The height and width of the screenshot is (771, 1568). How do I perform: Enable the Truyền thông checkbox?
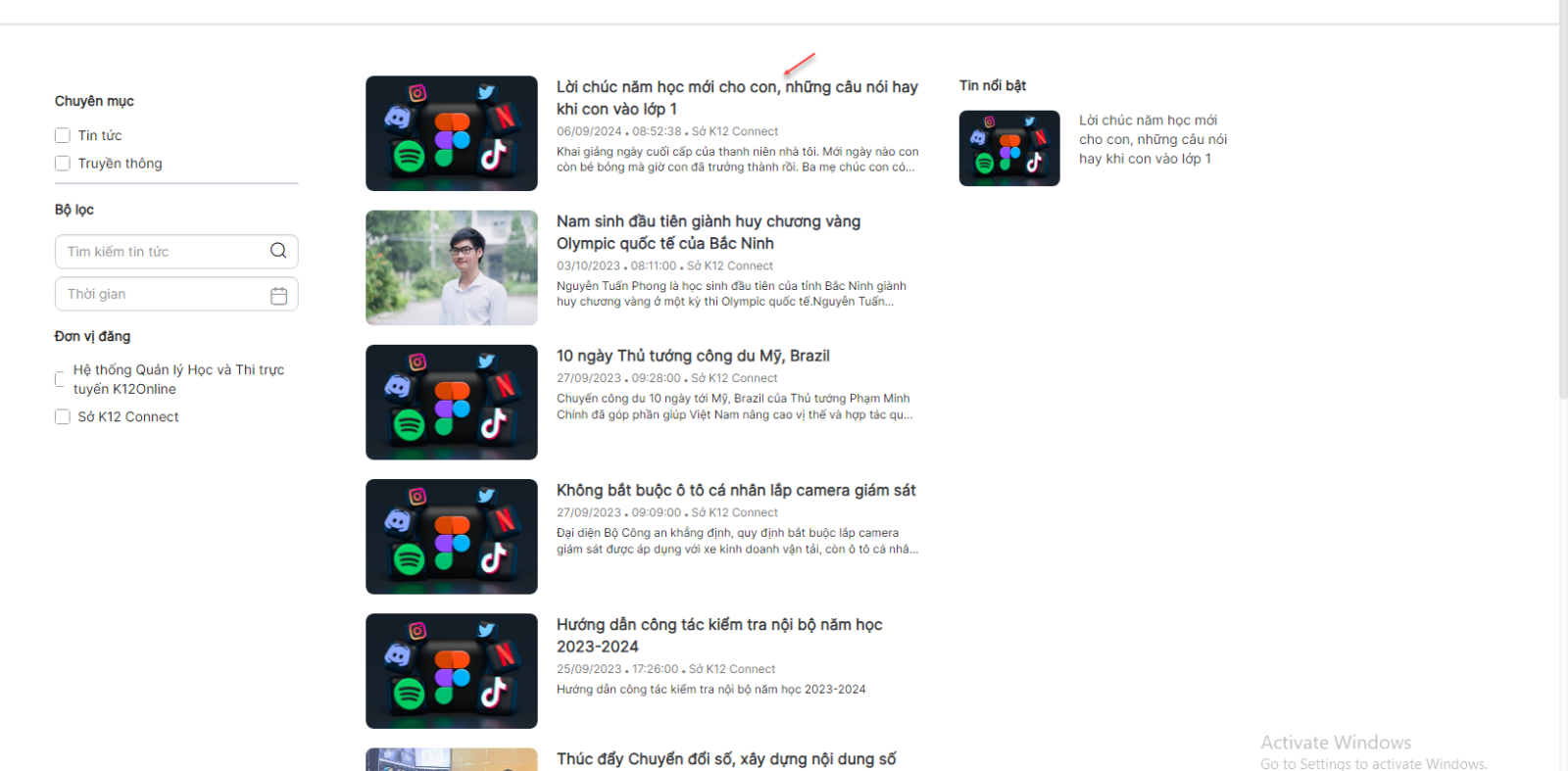coord(63,164)
